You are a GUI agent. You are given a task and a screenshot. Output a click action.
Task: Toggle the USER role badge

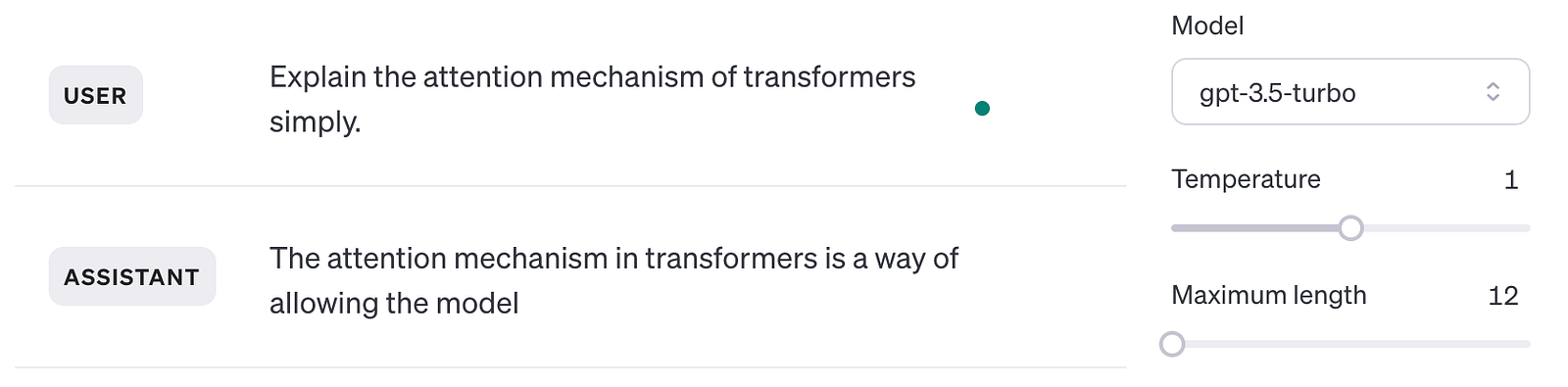95,95
